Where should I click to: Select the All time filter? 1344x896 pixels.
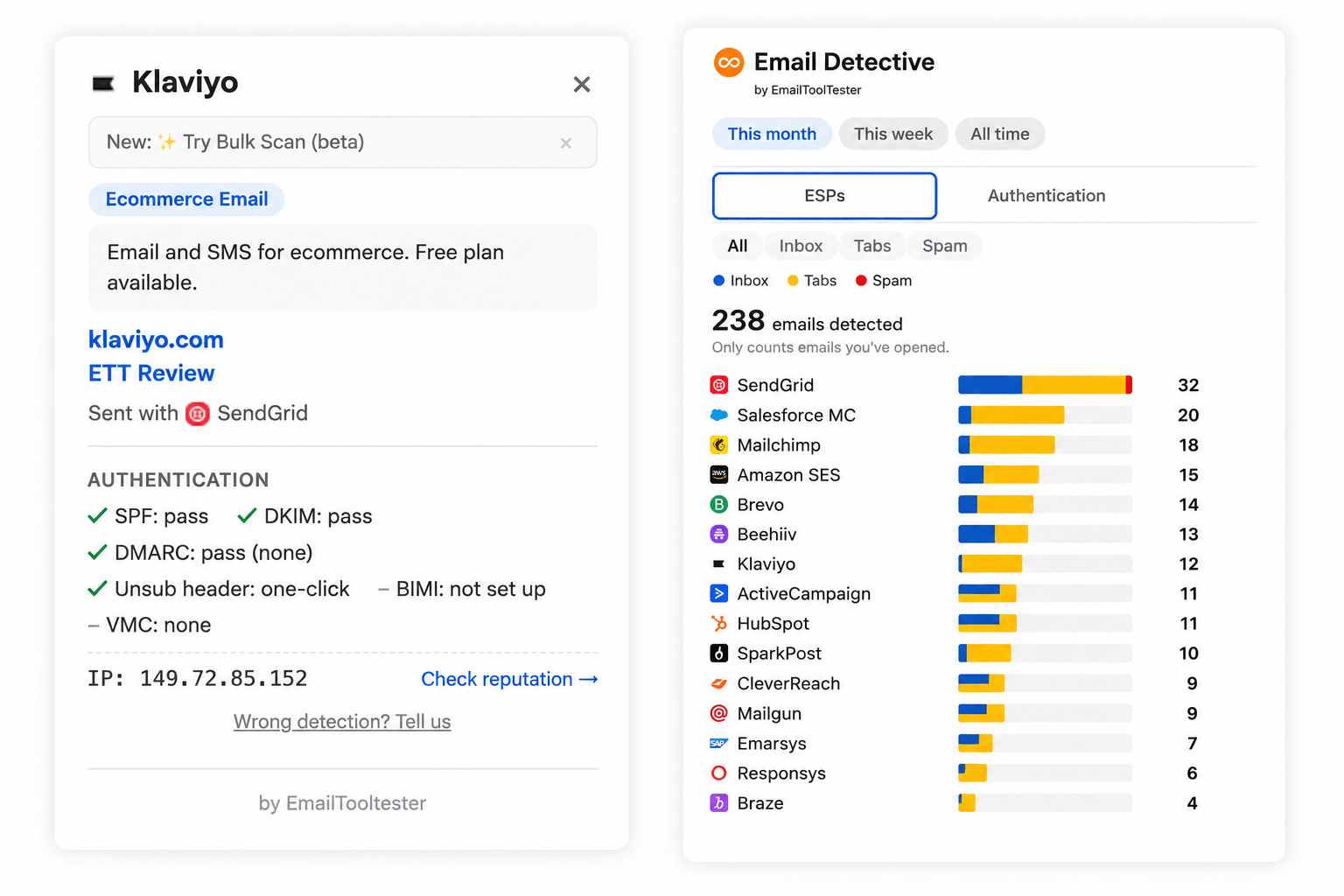pos(1000,134)
